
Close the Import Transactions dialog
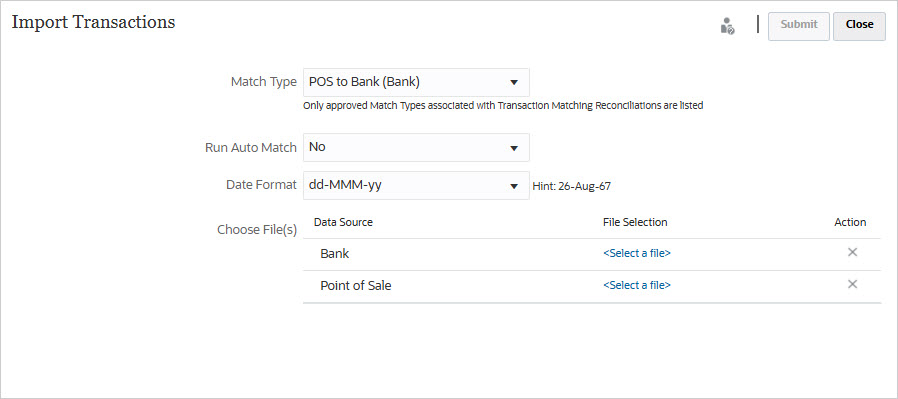pos(860,26)
